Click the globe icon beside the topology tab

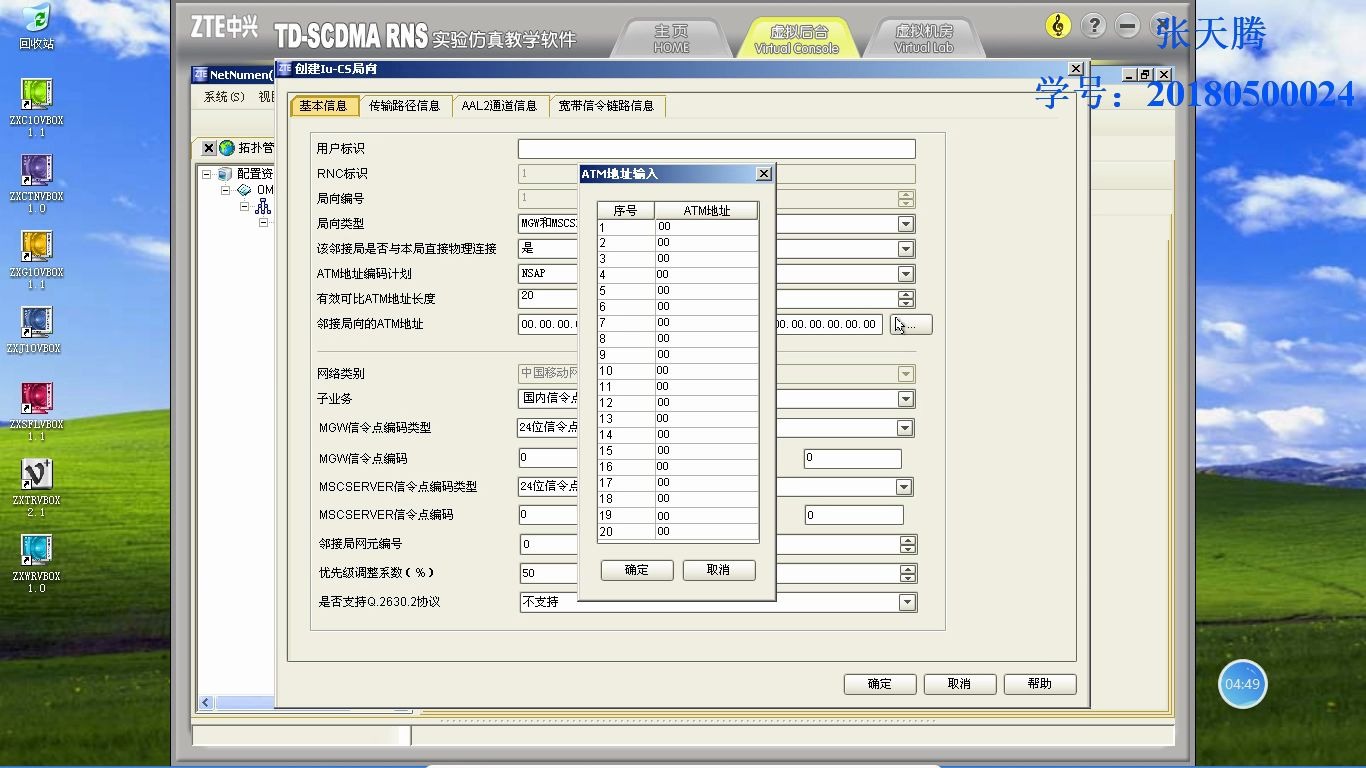[227, 148]
